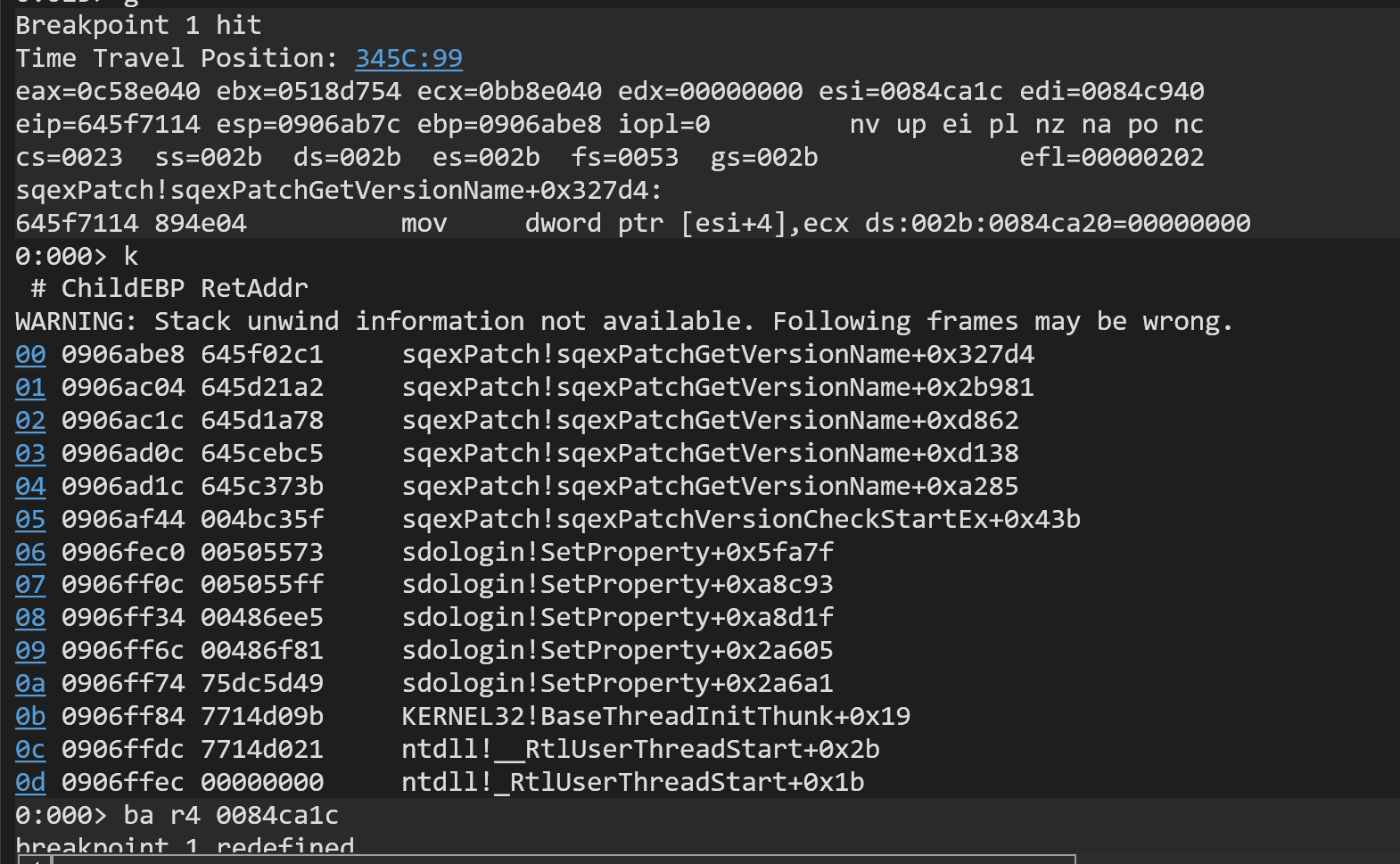Click the KERNEL32!BaseThreadInitThunk+0x19 frame text
Image resolution: width=1400 pixels, height=864 pixels.
coord(655,717)
